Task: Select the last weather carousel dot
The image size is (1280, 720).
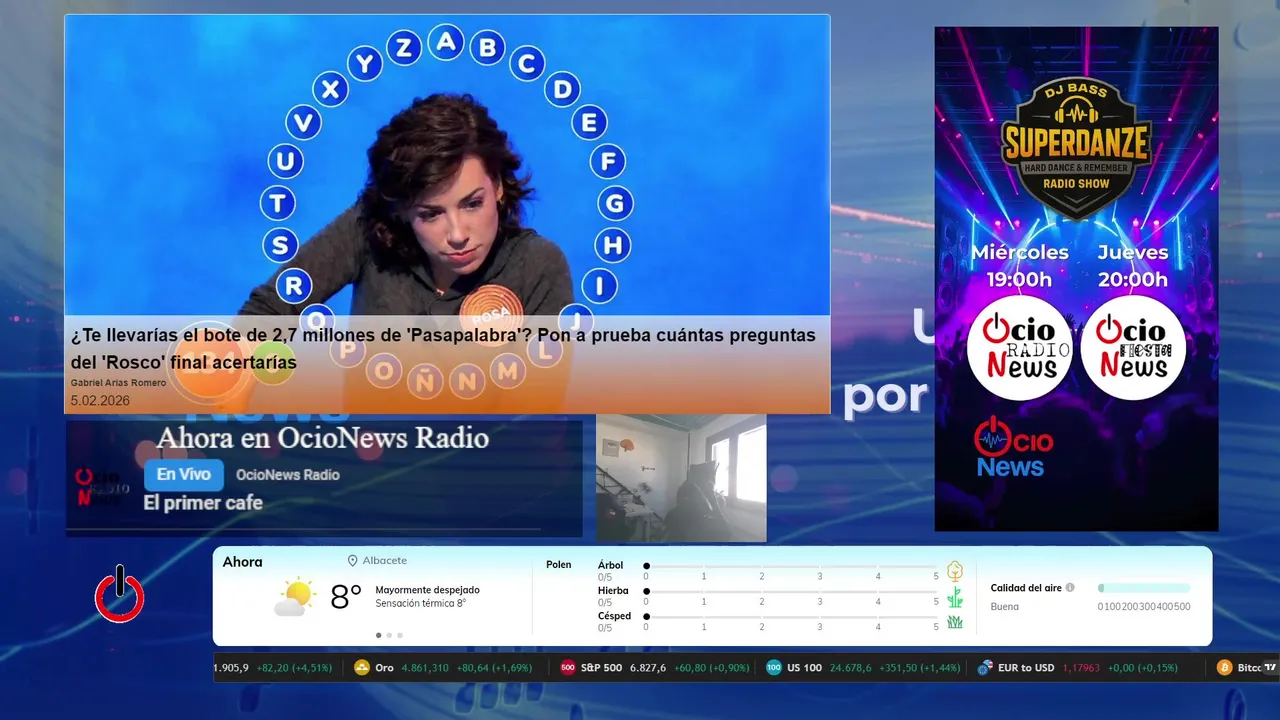Action: click(400, 635)
